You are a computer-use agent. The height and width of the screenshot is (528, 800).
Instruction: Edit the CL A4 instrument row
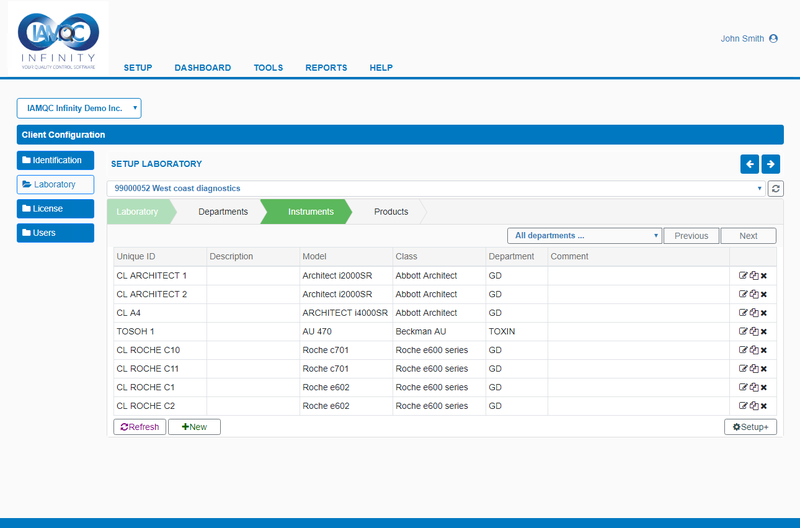(x=743, y=313)
